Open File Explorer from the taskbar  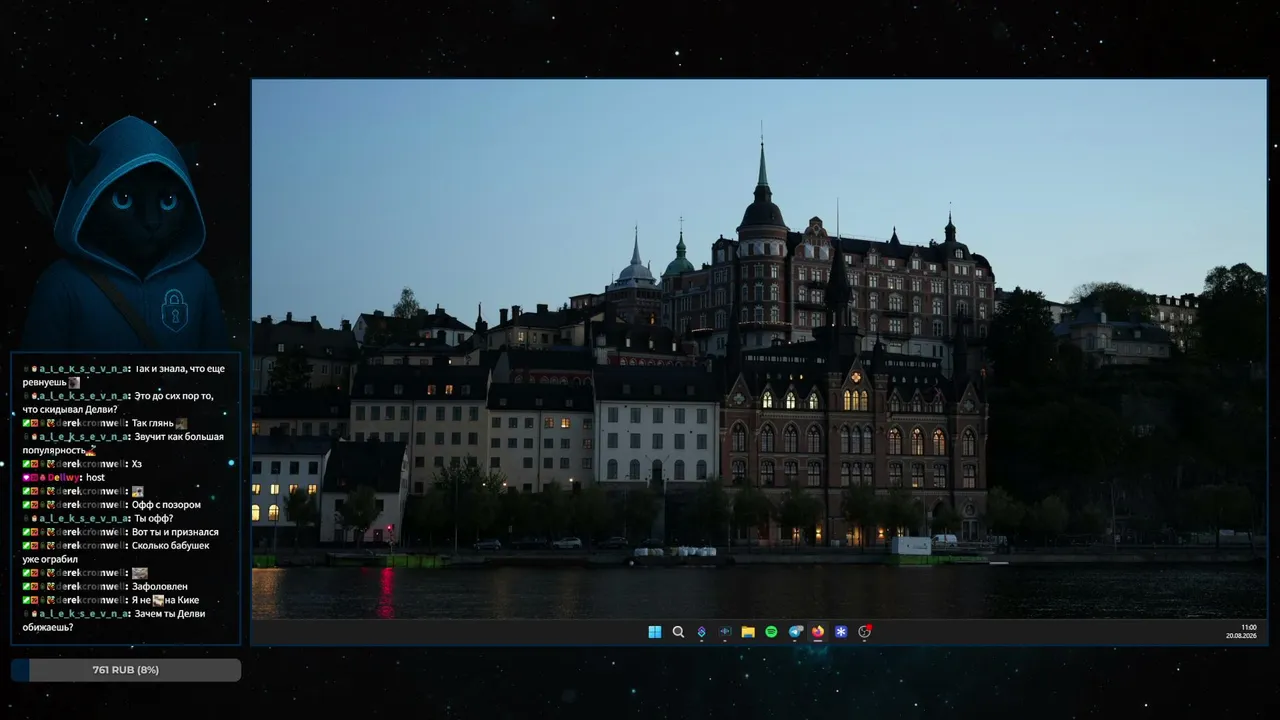click(748, 632)
